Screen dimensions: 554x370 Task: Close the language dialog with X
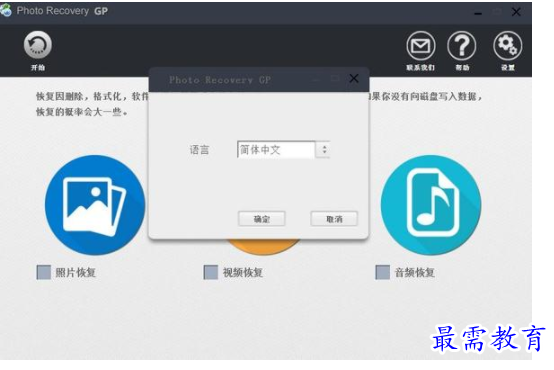pos(354,78)
